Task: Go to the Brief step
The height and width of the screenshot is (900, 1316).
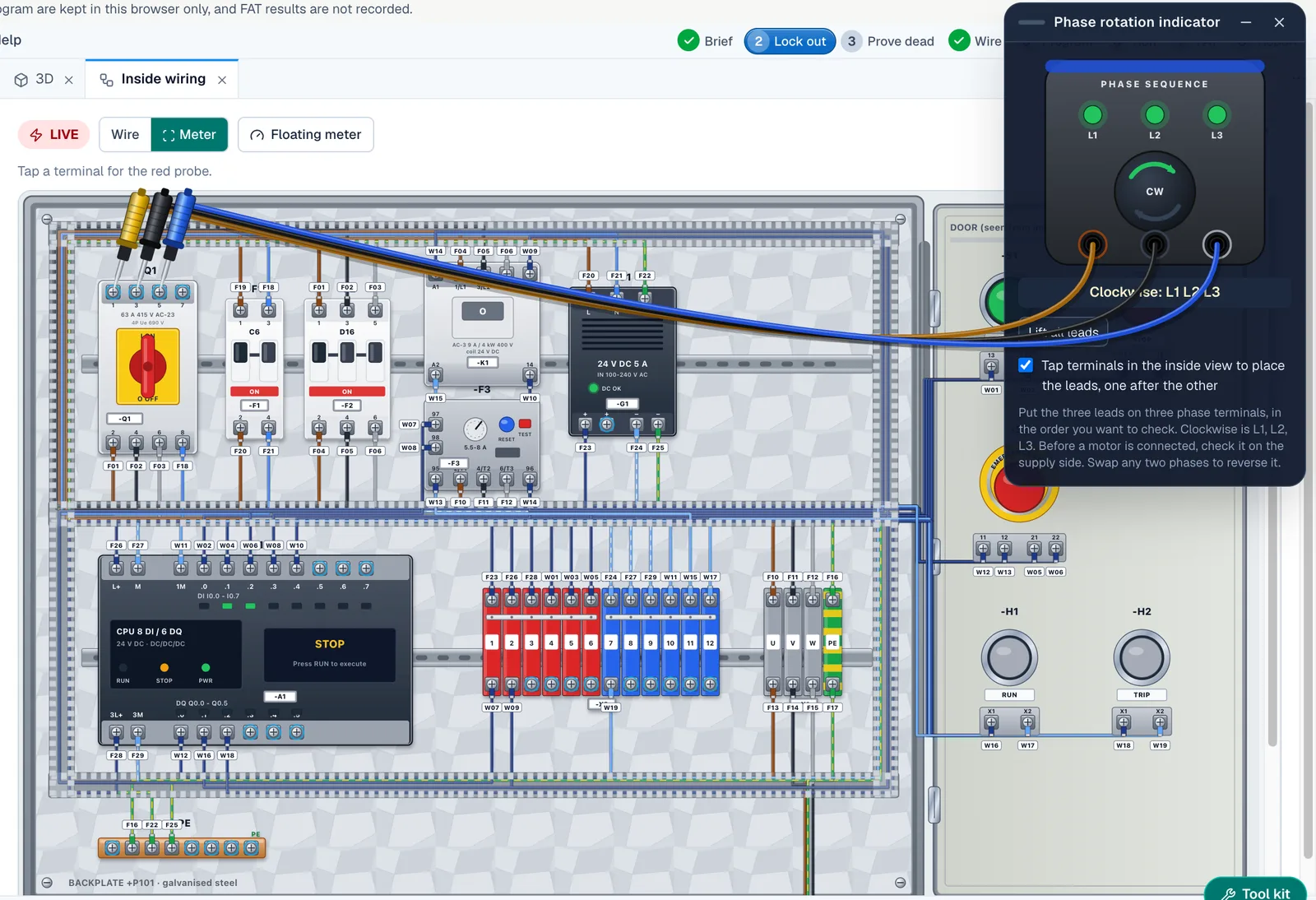Action: [x=705, y=40]
